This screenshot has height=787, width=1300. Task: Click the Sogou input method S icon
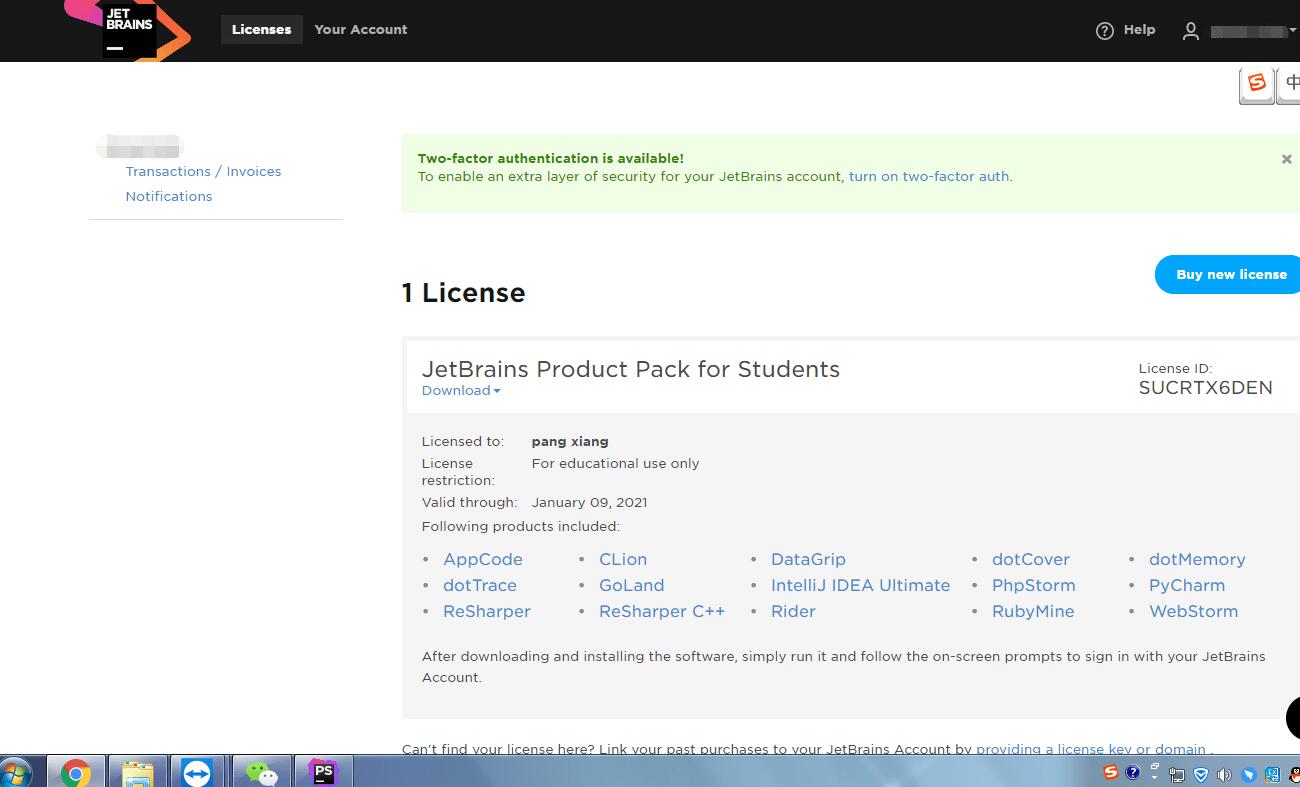click(x=1257, y=84)
